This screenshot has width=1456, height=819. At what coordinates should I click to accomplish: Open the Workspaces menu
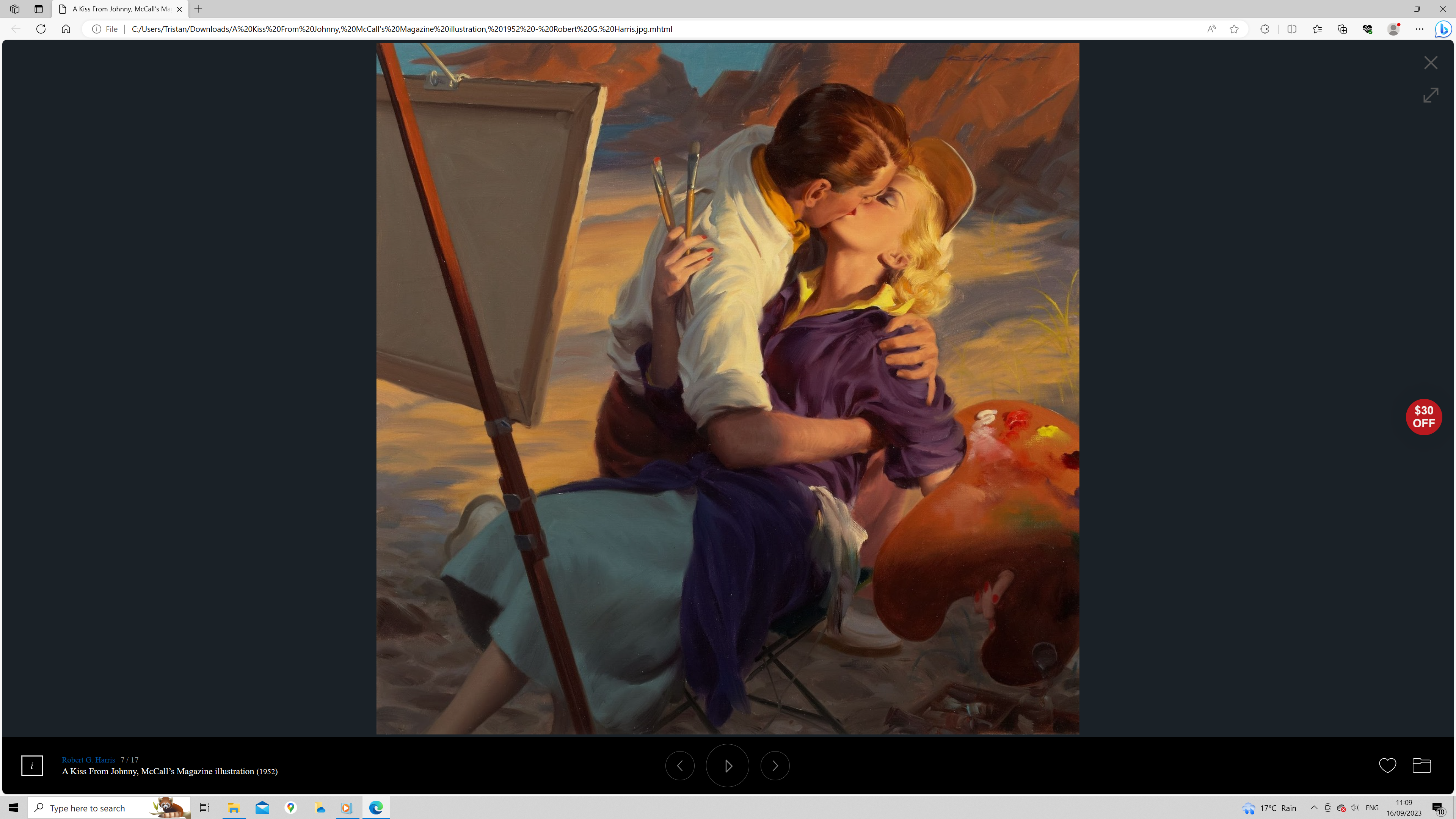[x=15, y=9]
